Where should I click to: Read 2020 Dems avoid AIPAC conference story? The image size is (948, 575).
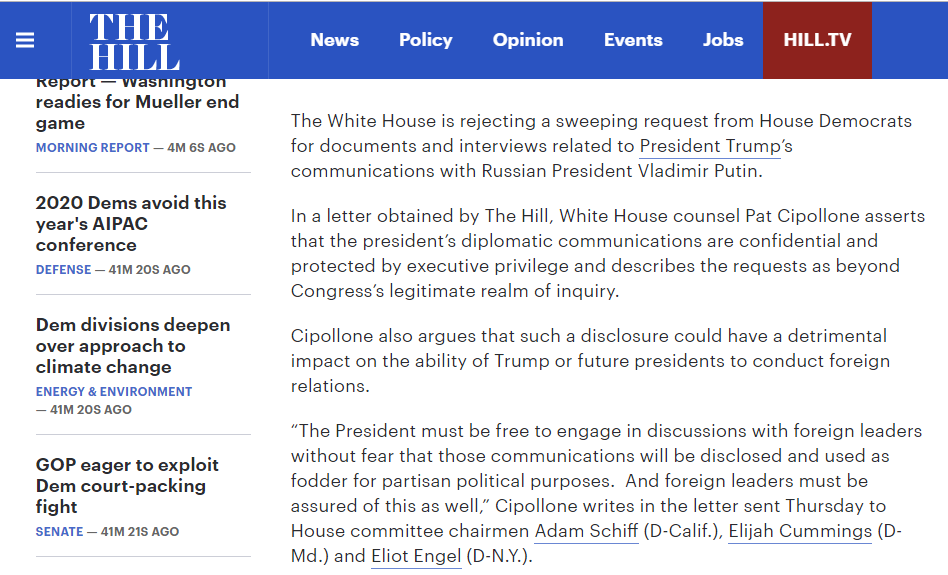pyautogui.click(x=131, y=224)
